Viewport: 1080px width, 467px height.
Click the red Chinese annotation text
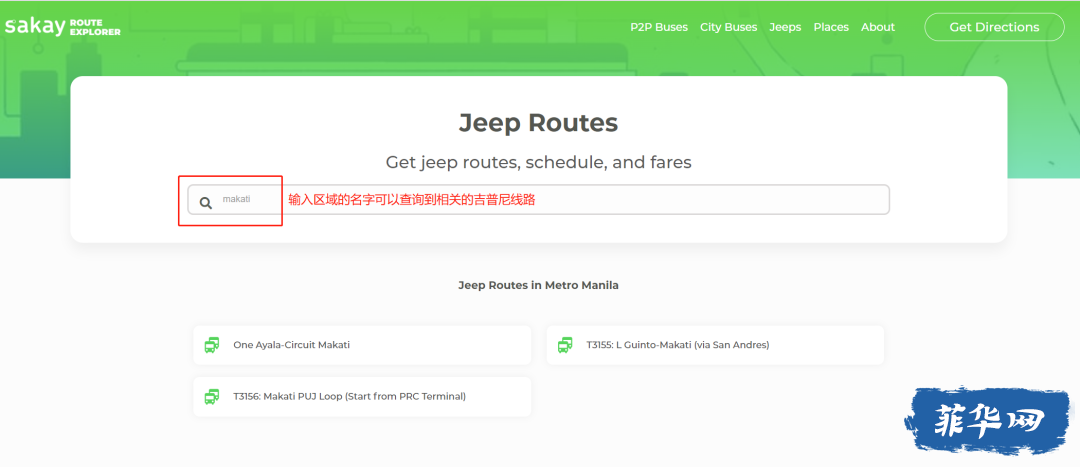(x=412, y=200)
